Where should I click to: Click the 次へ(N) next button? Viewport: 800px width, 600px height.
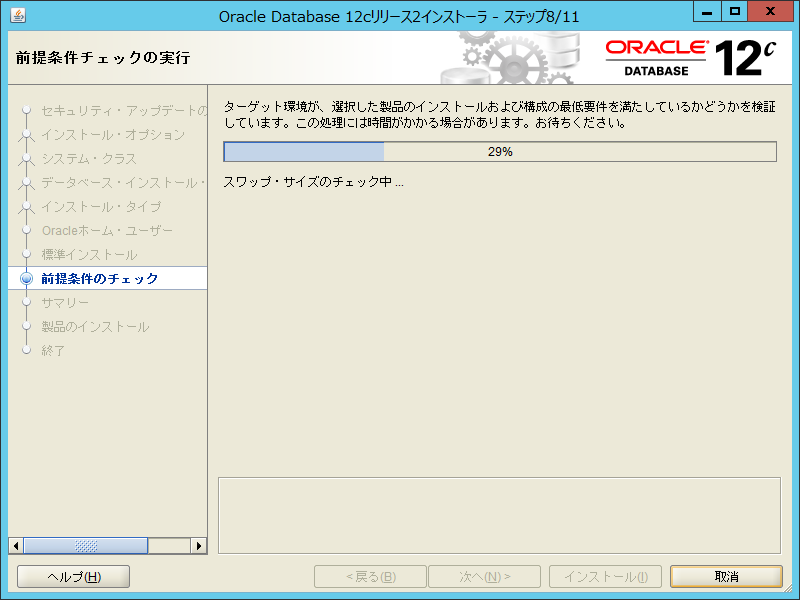(x=485, y=577)
